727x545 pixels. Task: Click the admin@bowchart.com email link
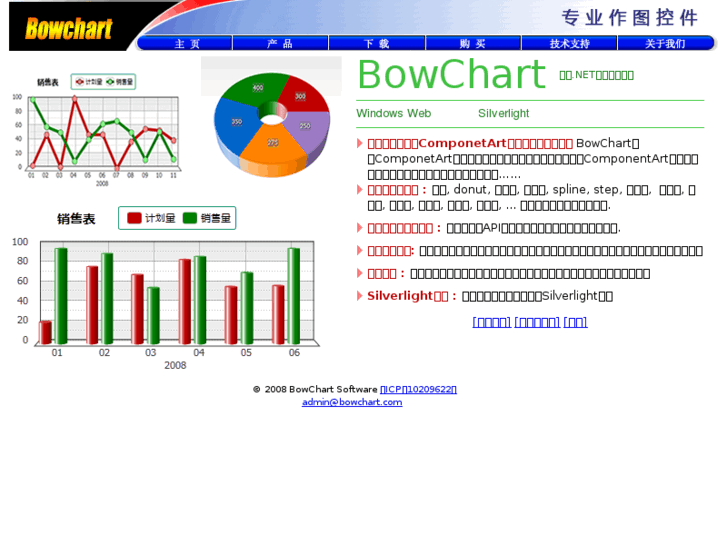(x=352, y=402)
